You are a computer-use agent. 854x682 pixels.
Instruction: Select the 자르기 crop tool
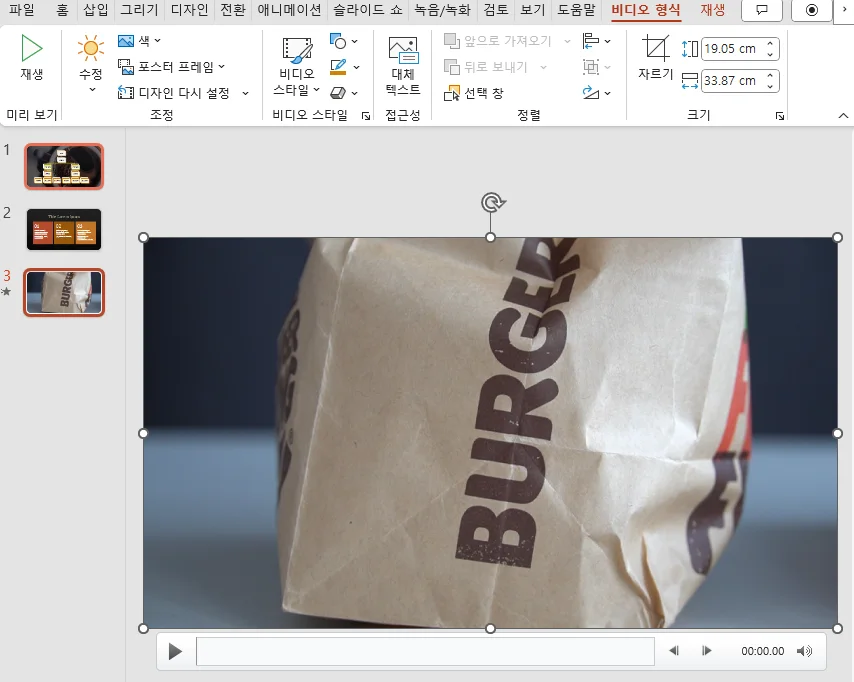[656, 57]
